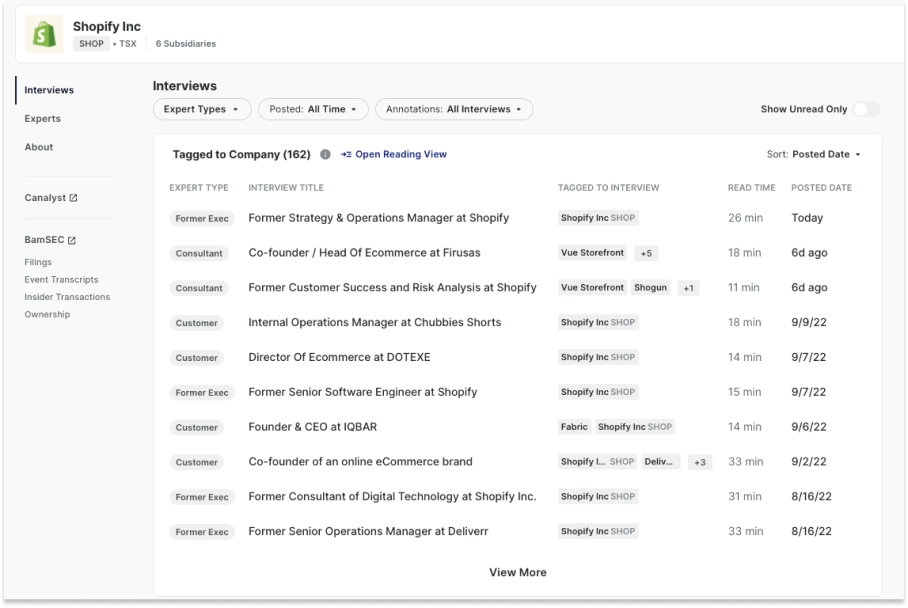Image resolution: width=908 pixels, height=608 pixels.
Task: Open the Insider Transactions link
Action: point(67,297)
